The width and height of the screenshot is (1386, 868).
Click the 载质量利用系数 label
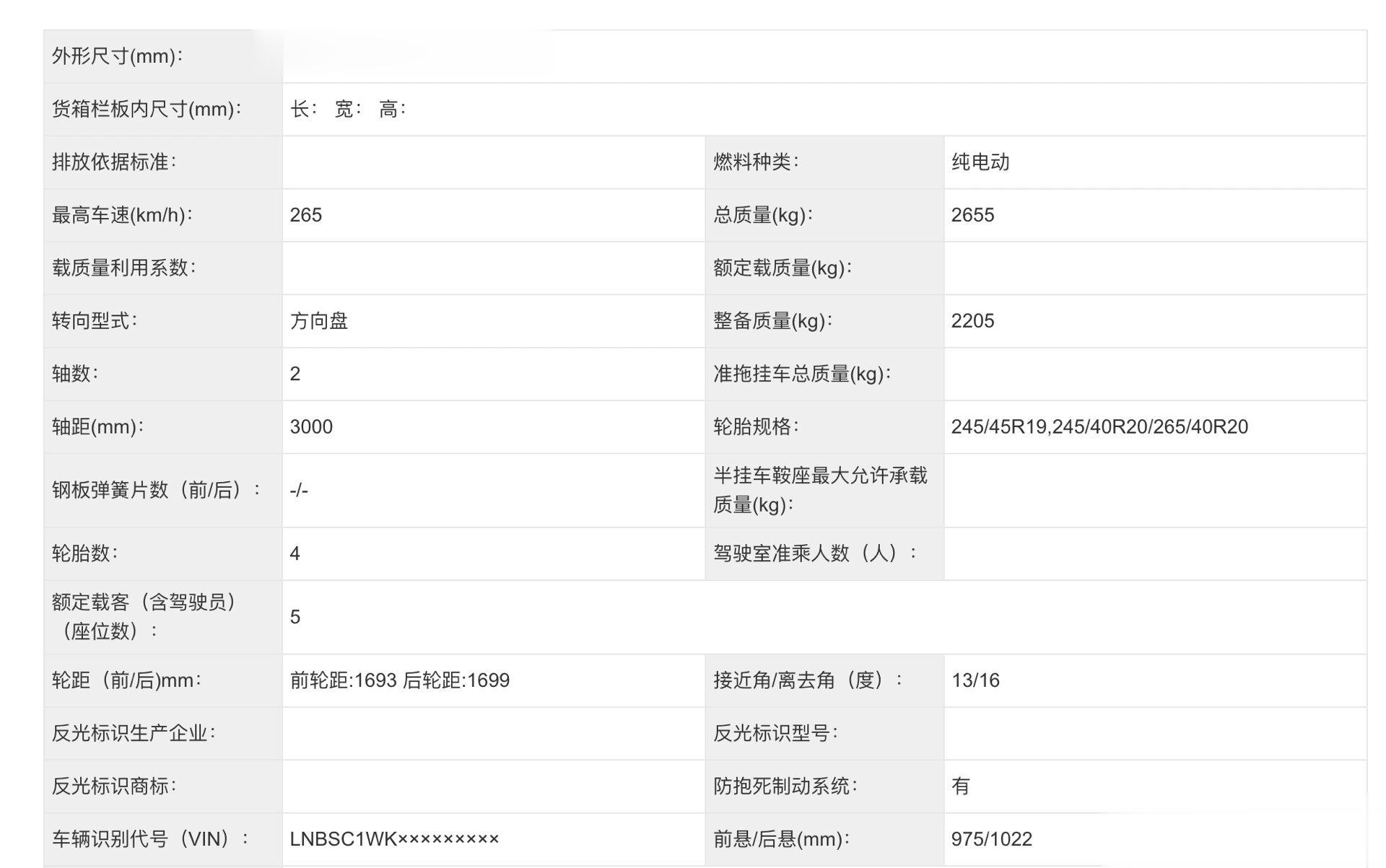coord(123,268)
